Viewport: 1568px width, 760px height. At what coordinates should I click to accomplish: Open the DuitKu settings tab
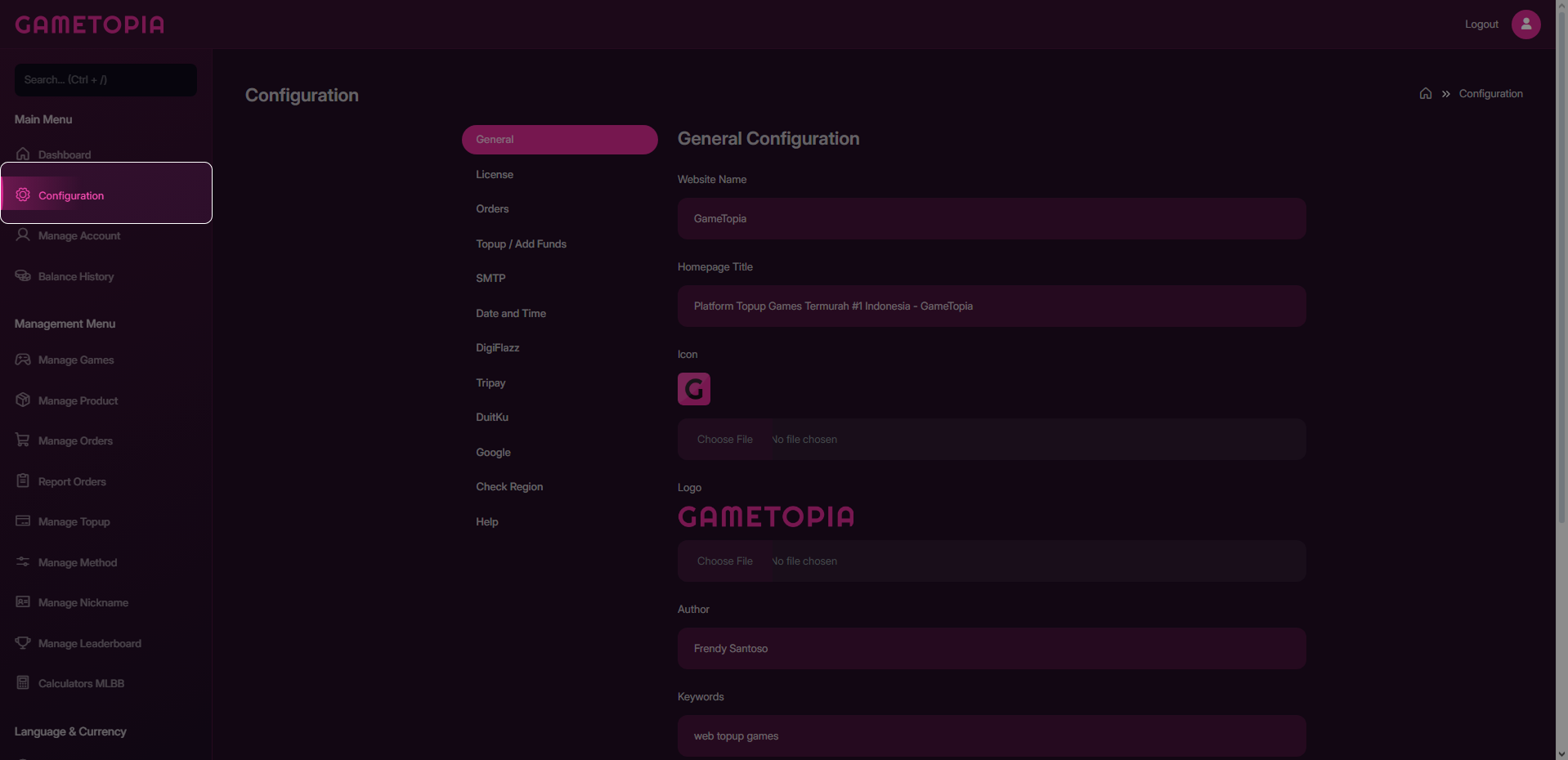tap(559, 418)
